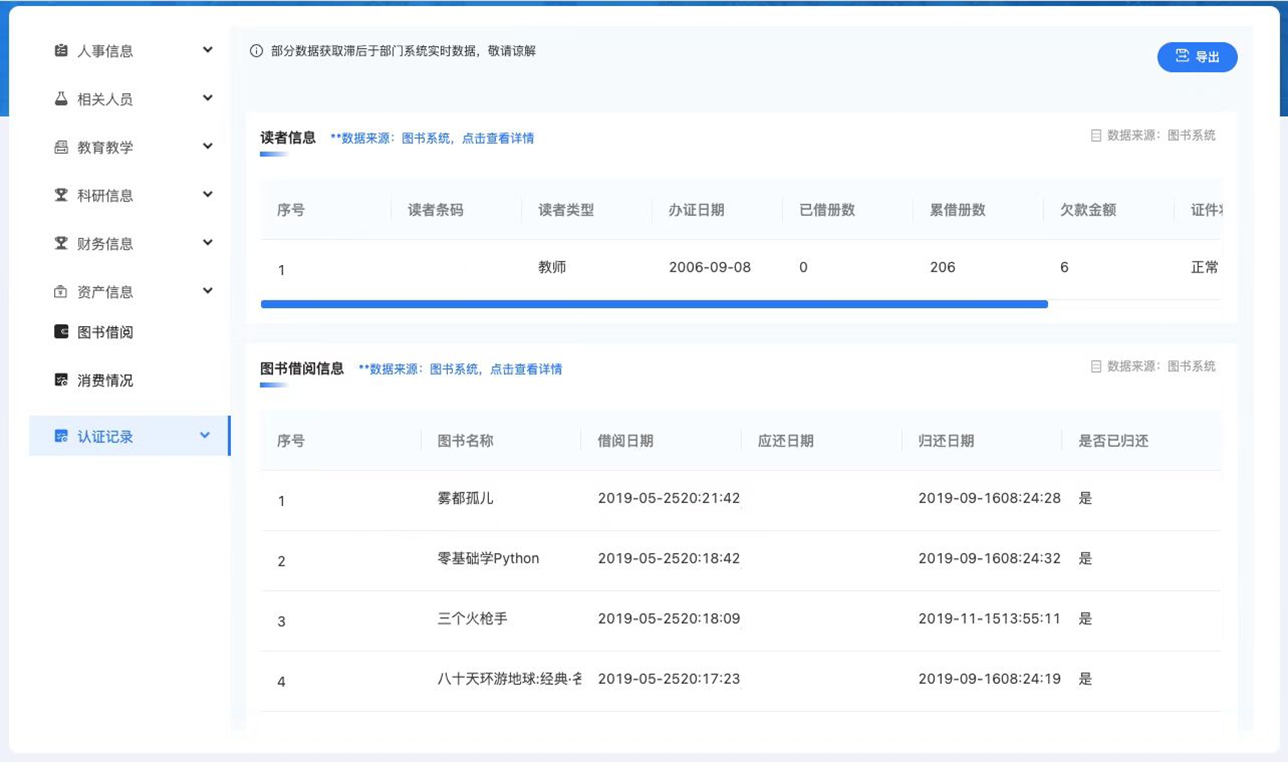Click the 教育教学 sidebar icon
Viewport: 1288px width, 762px height.
point(61,147)
